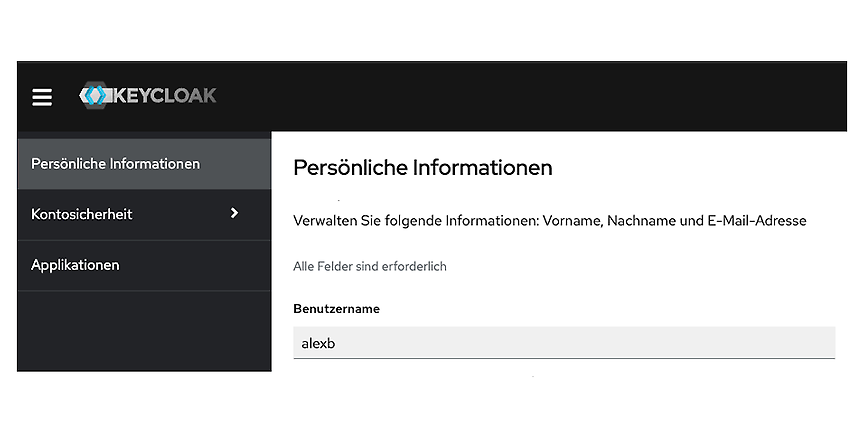Click empty sidebar area below Applikationen
The width and height of the screenshot is (850, 425).
(144, 331)
